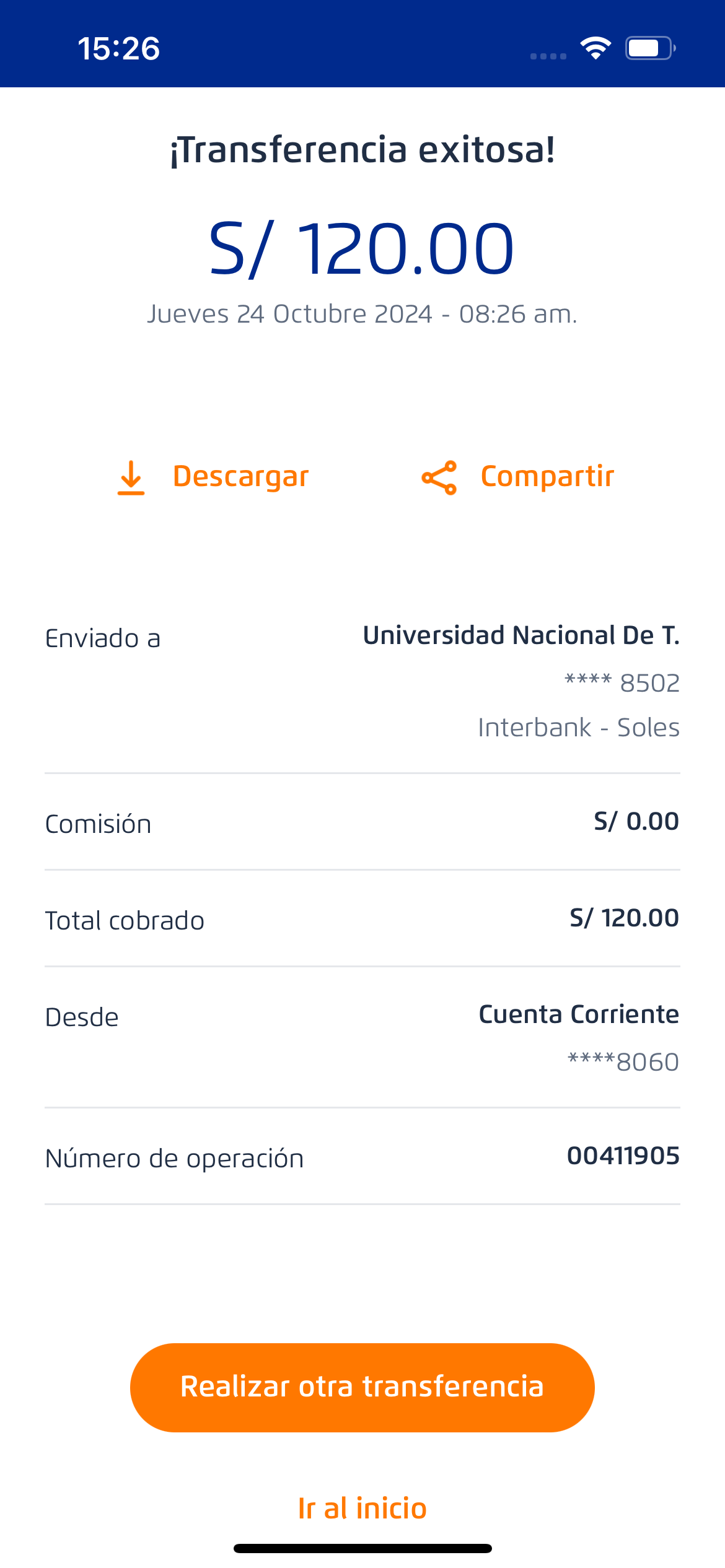Select the S/ 120.00 transfer amount
The width and height of the screenshot is (725, 1568).
[x=362, y=249]
